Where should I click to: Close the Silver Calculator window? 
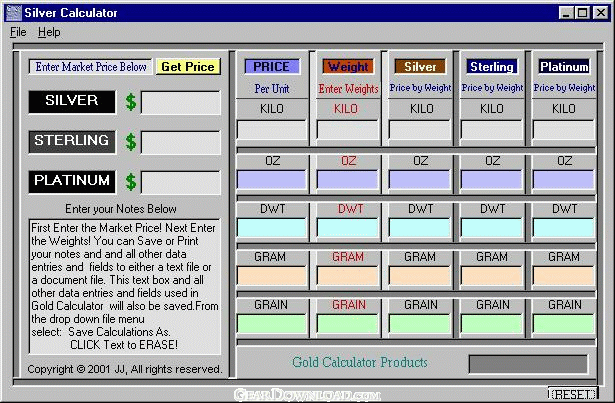[600, 13]
